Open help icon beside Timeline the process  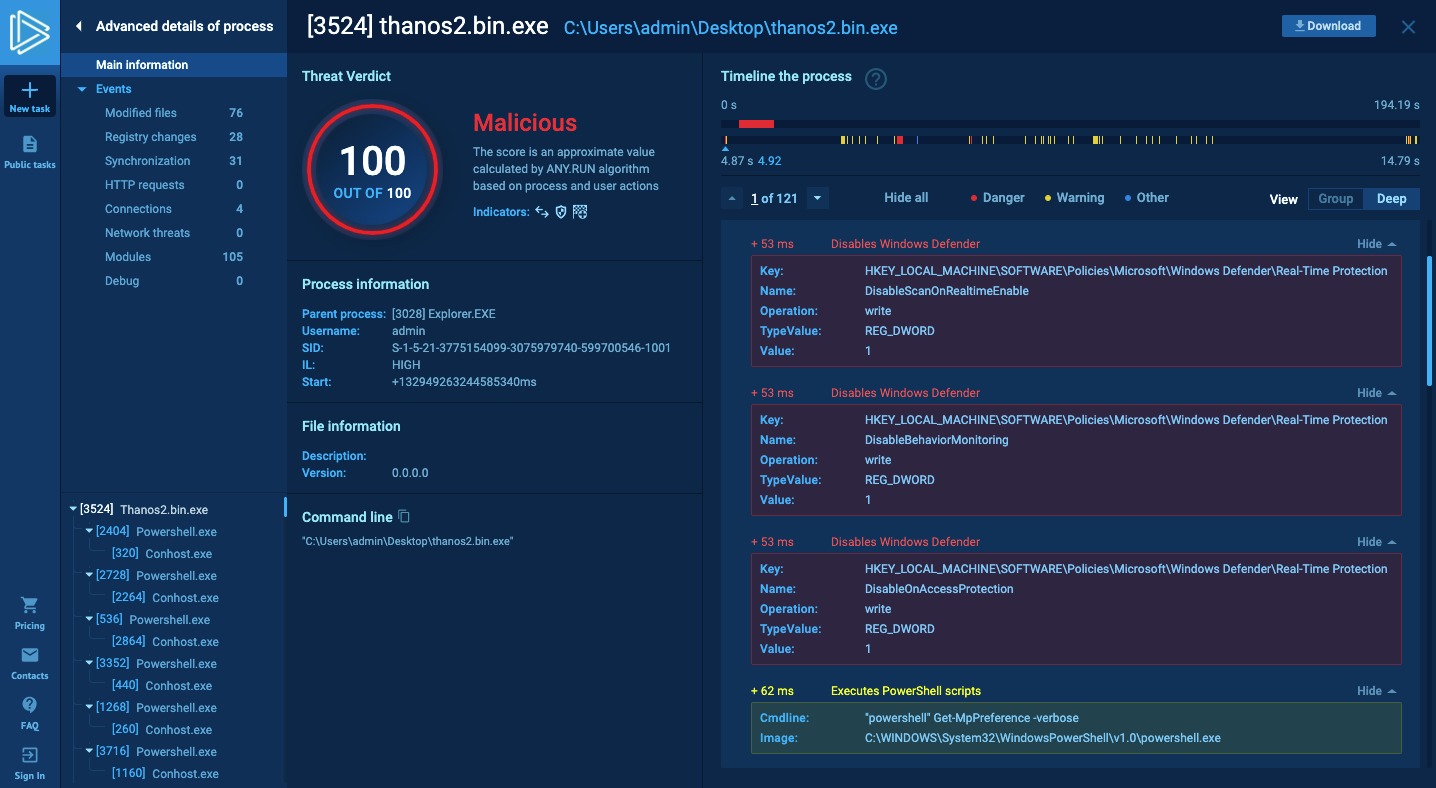point(876,79)
